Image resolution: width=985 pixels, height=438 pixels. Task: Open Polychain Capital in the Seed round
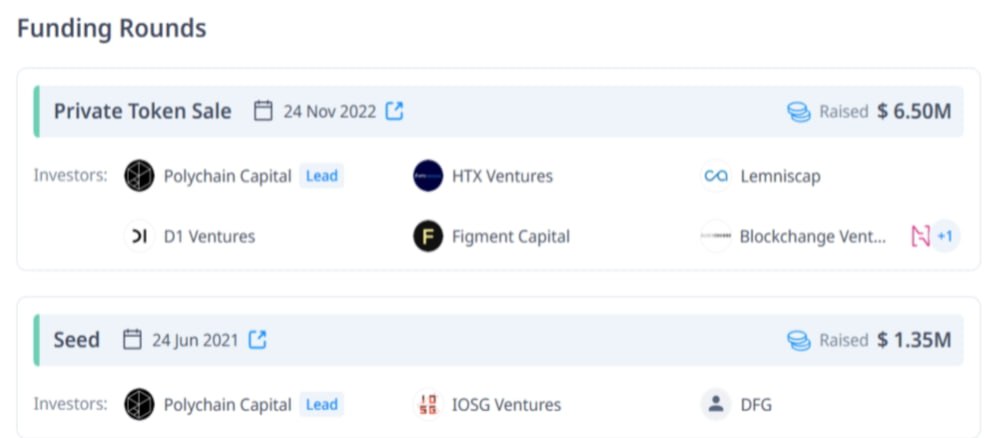[227, 405]
